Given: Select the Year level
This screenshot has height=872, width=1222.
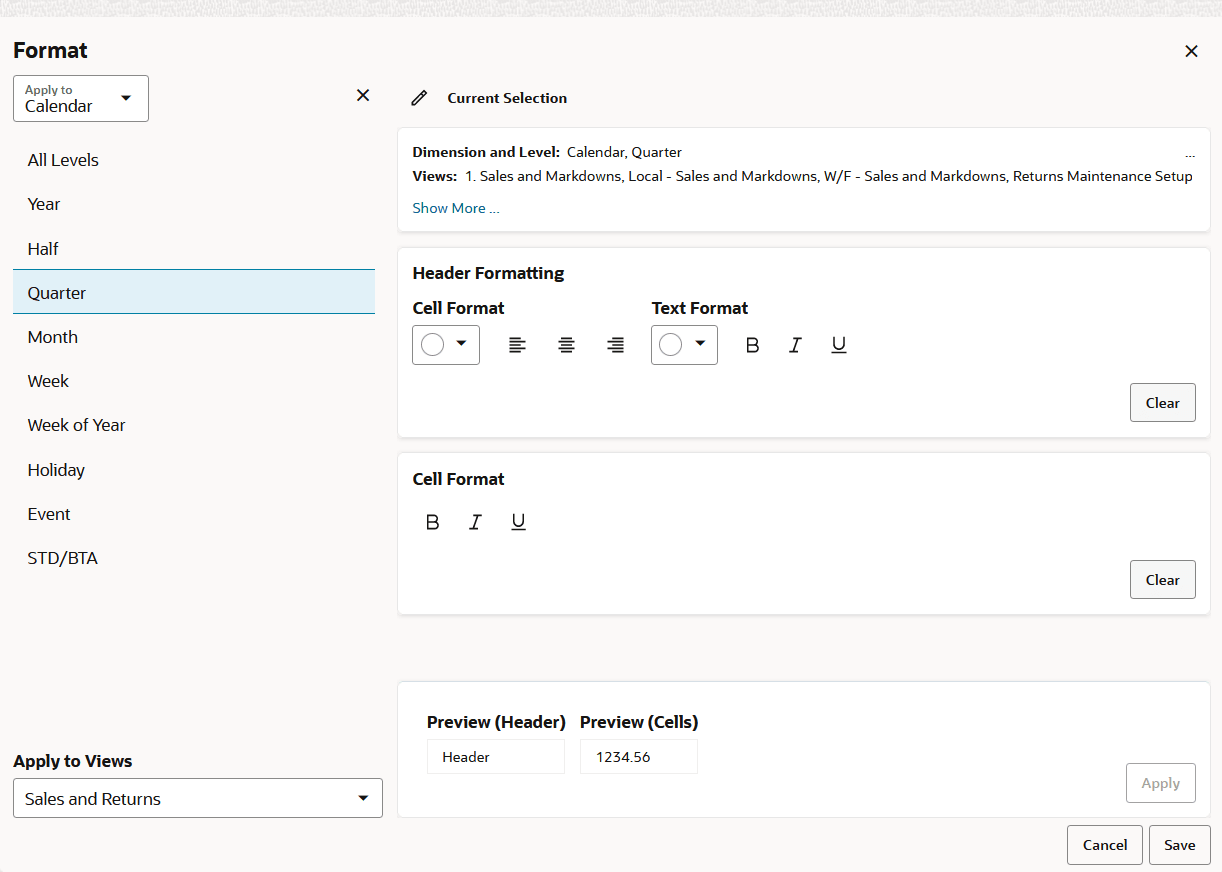Looking at the screenshot, I should coord(194,204).
